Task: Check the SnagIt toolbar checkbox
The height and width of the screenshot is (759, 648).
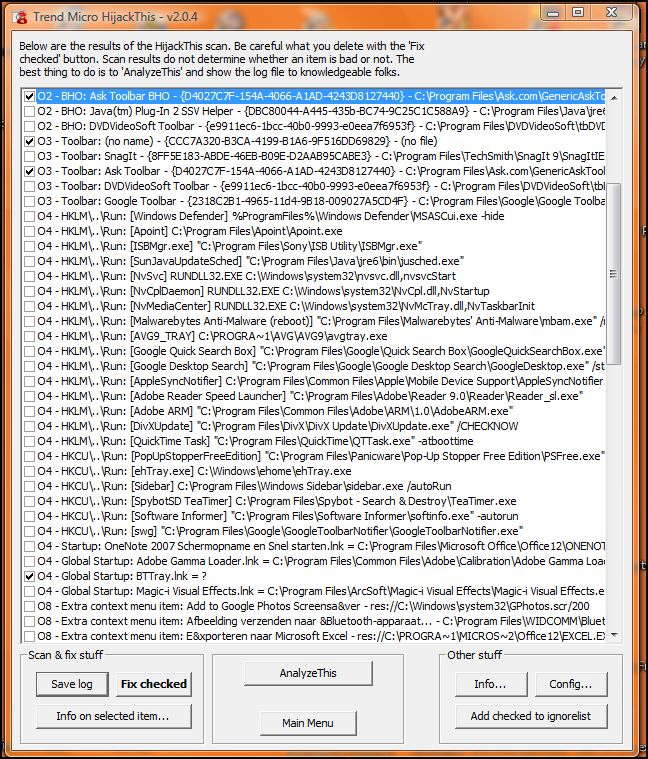Action: [x=30, y=156]
